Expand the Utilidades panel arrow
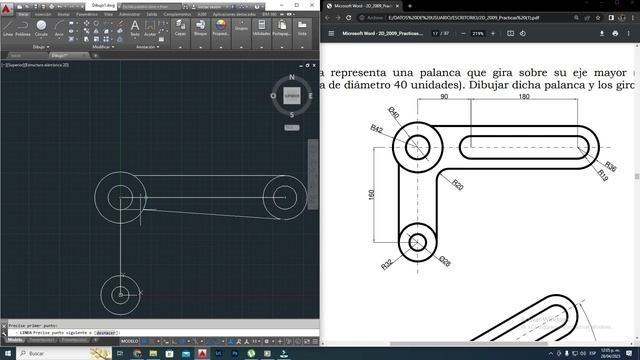The height and width of the screenshot is (360, 640). [x=262, y=47]
